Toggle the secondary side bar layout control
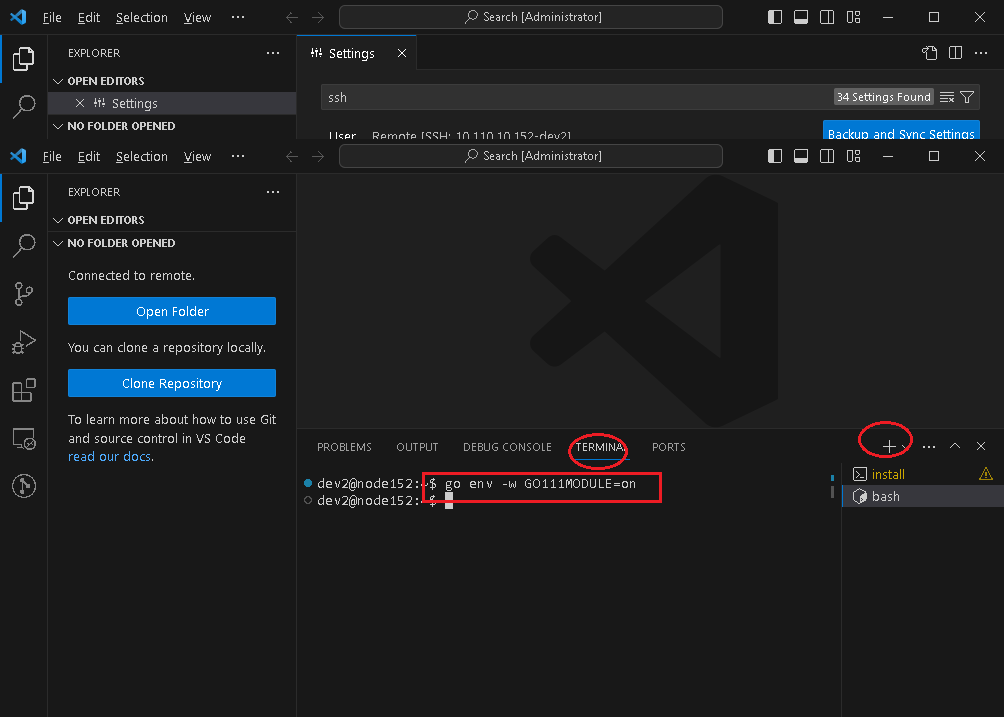This screenshot has width=1004, height=717. (827, 156)
